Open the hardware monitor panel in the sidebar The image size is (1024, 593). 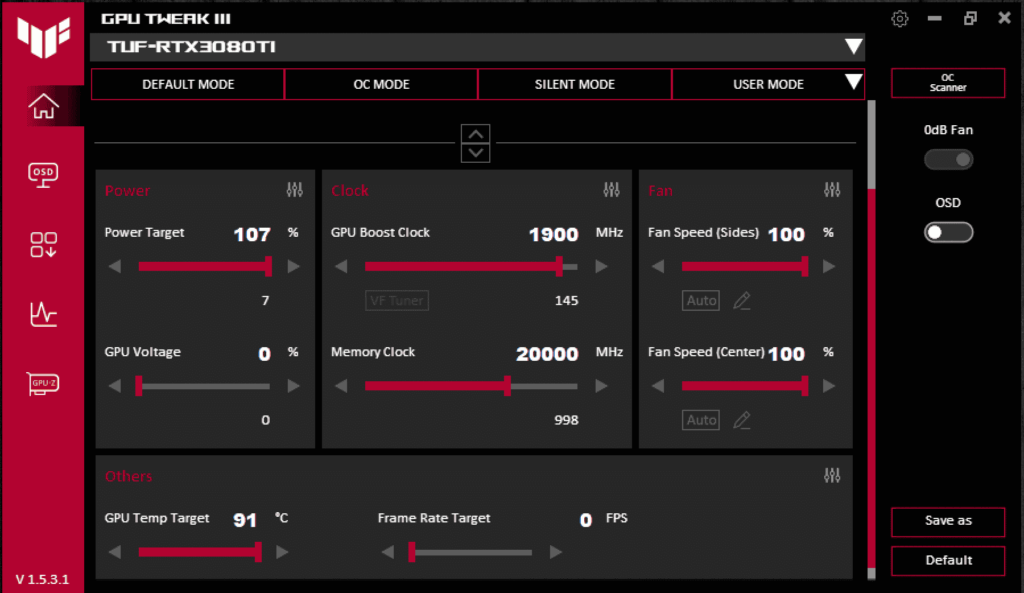(42, 314)
